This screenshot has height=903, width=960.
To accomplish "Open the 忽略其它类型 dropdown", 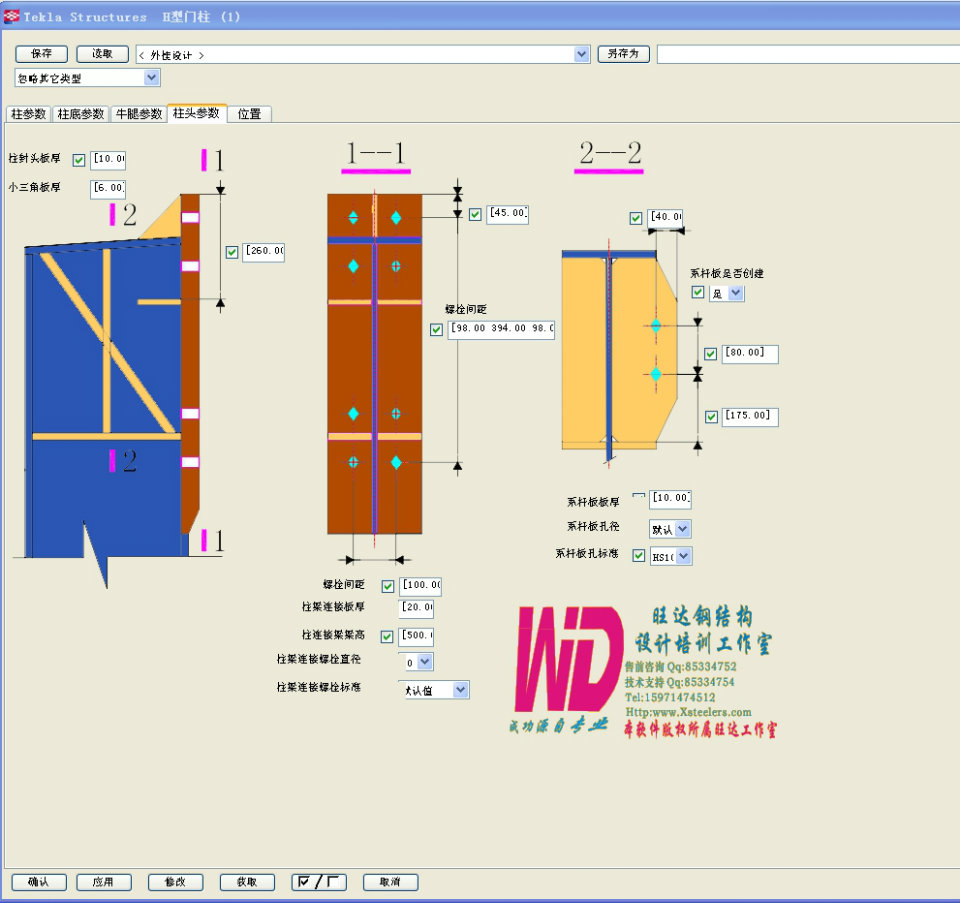I will coord(88,78).
